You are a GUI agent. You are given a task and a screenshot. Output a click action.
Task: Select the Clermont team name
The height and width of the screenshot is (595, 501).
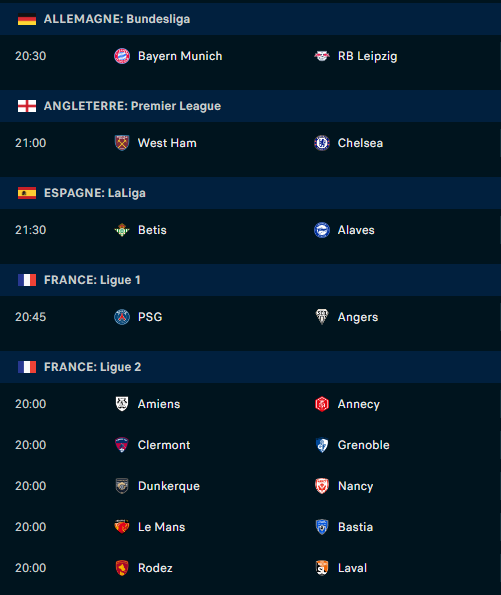164,445
